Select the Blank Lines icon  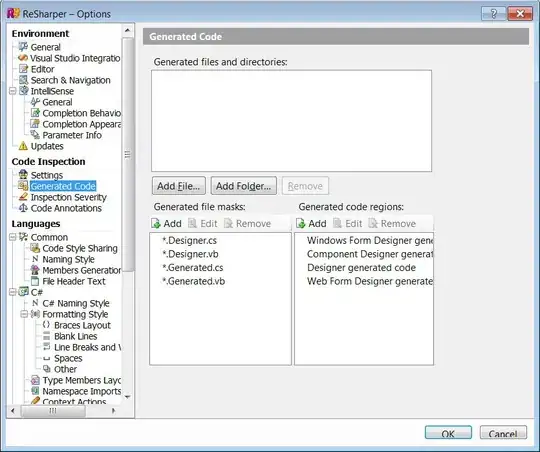46,336
